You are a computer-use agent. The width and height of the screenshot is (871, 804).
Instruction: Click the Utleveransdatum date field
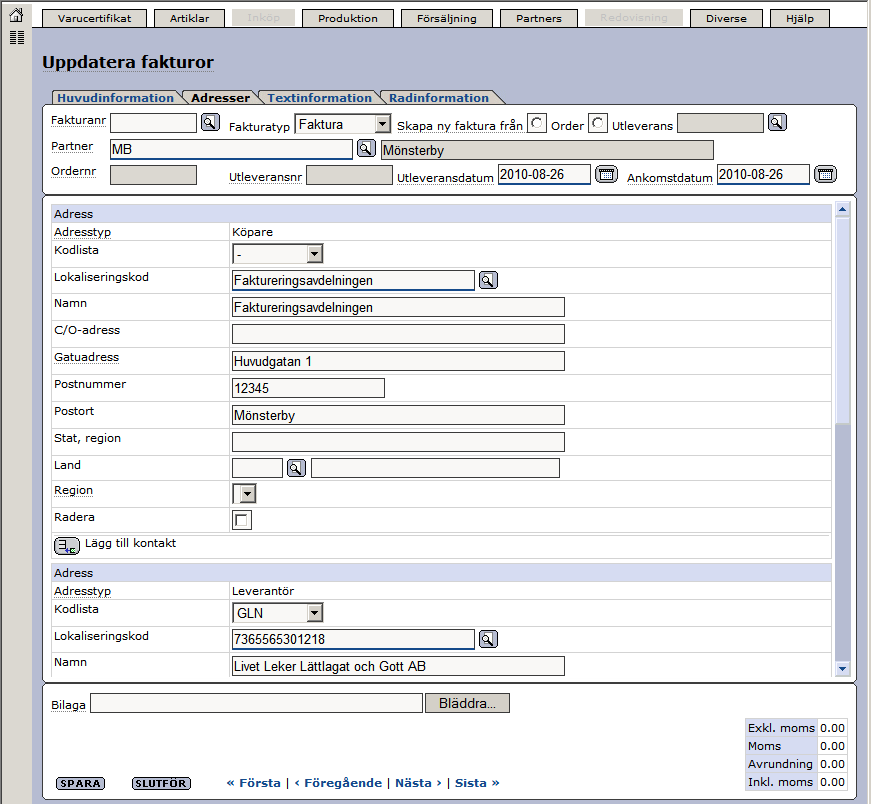(544, 174)
